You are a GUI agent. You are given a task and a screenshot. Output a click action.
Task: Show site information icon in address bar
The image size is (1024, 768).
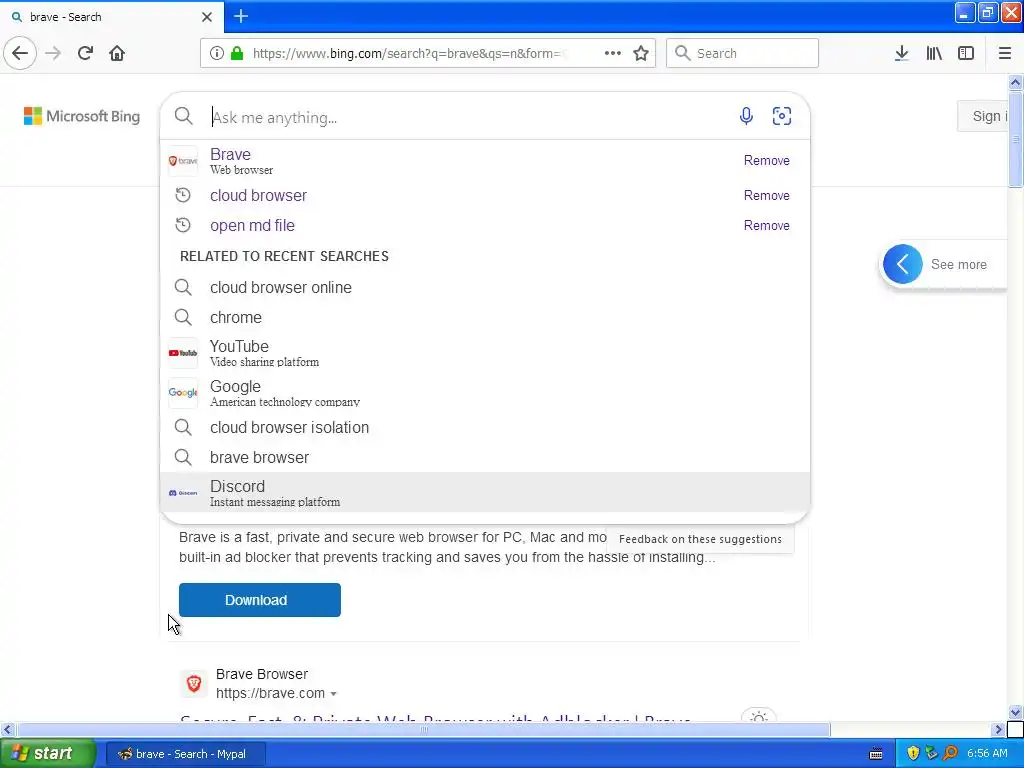(217, 53)
